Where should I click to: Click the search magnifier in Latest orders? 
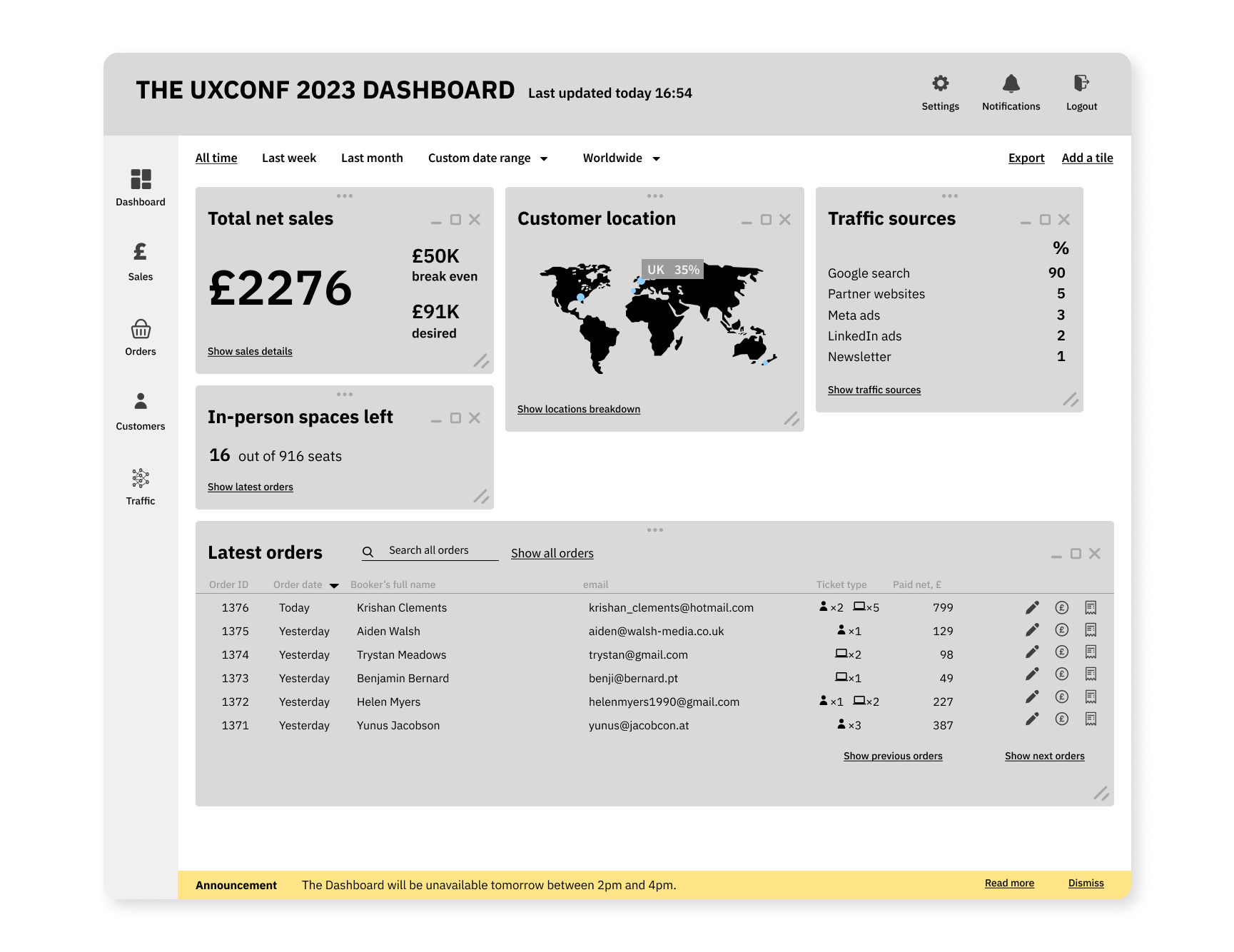coord(368,552)
